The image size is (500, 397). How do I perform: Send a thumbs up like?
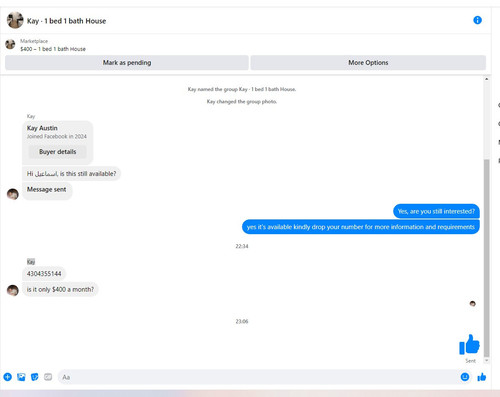click(482, 377)
